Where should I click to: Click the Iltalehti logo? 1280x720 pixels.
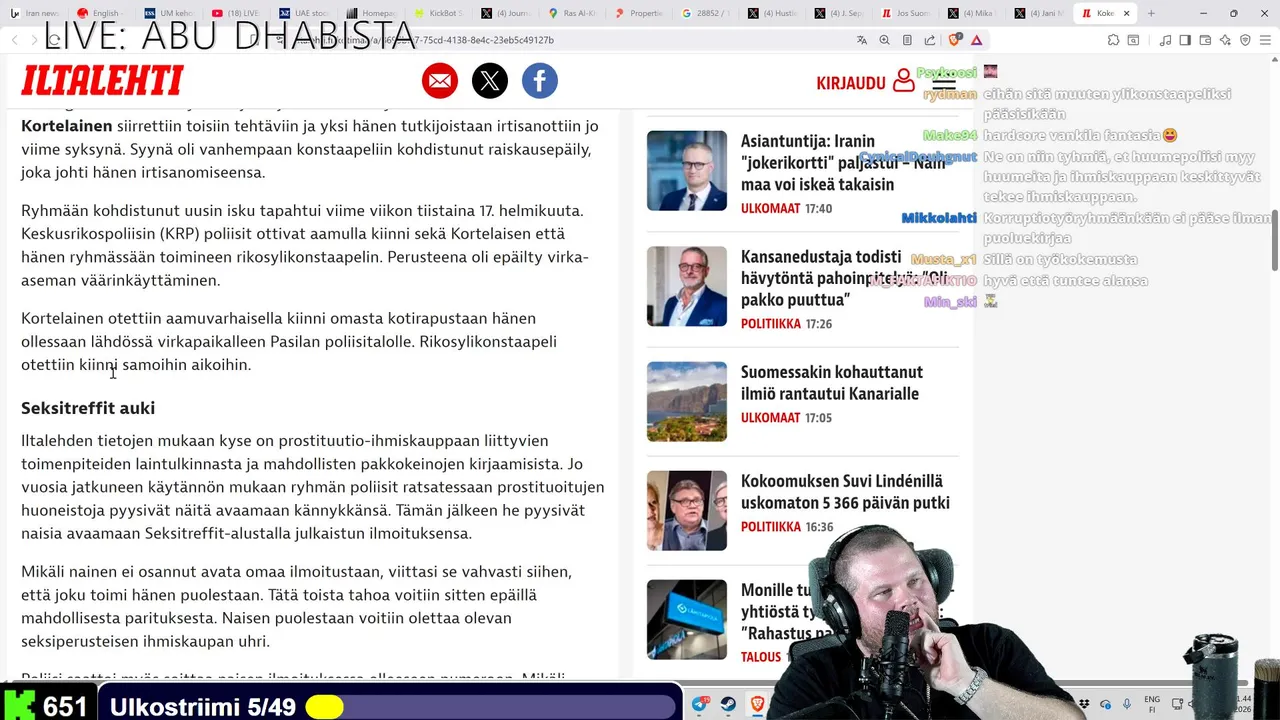point(102,81)
